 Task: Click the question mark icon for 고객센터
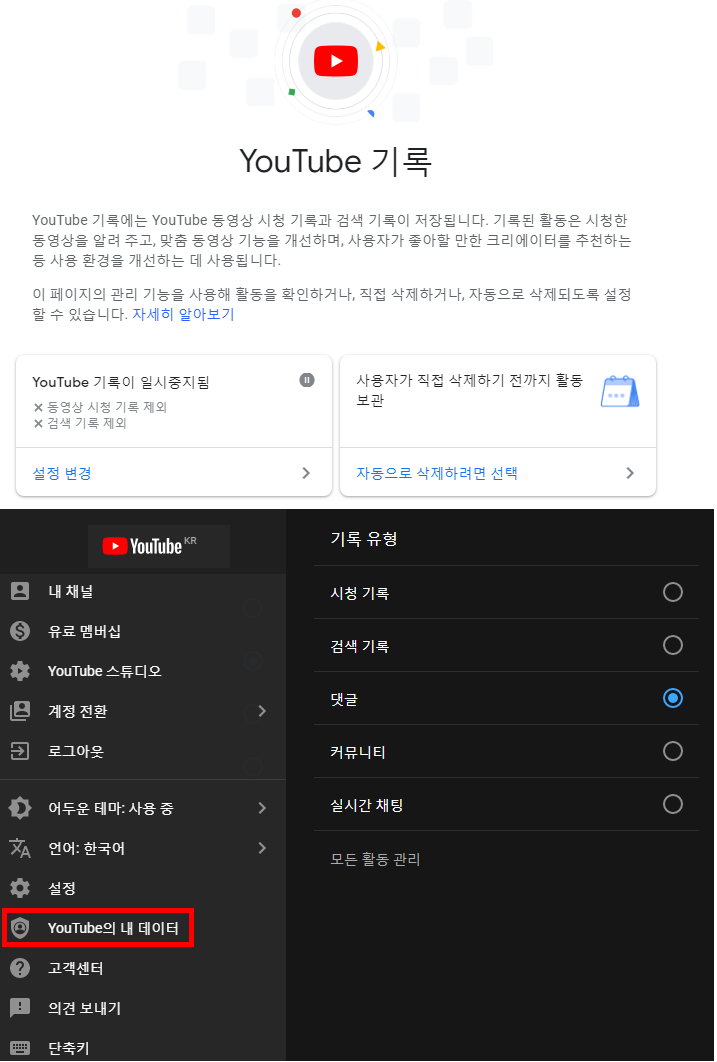pyautogui.click(x=20, y=968)
